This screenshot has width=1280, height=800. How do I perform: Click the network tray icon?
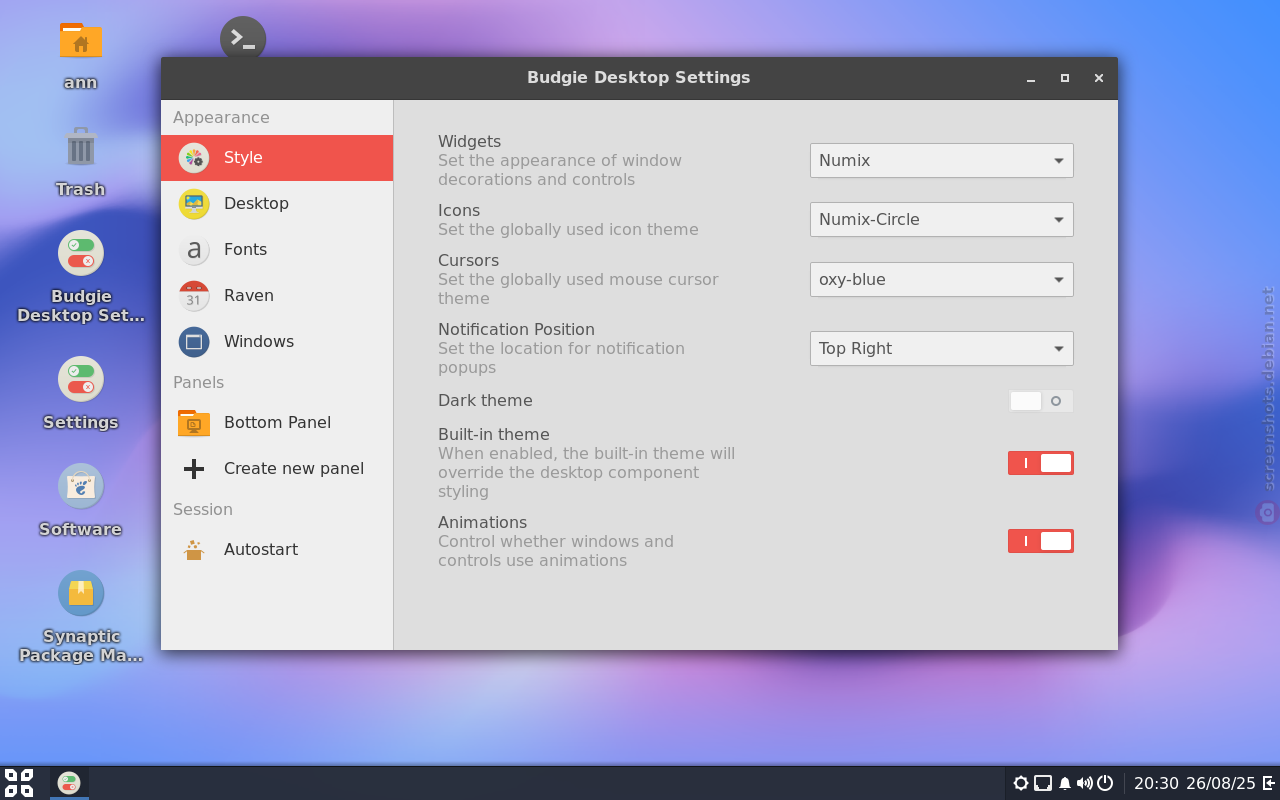(x=1043, y=783)
